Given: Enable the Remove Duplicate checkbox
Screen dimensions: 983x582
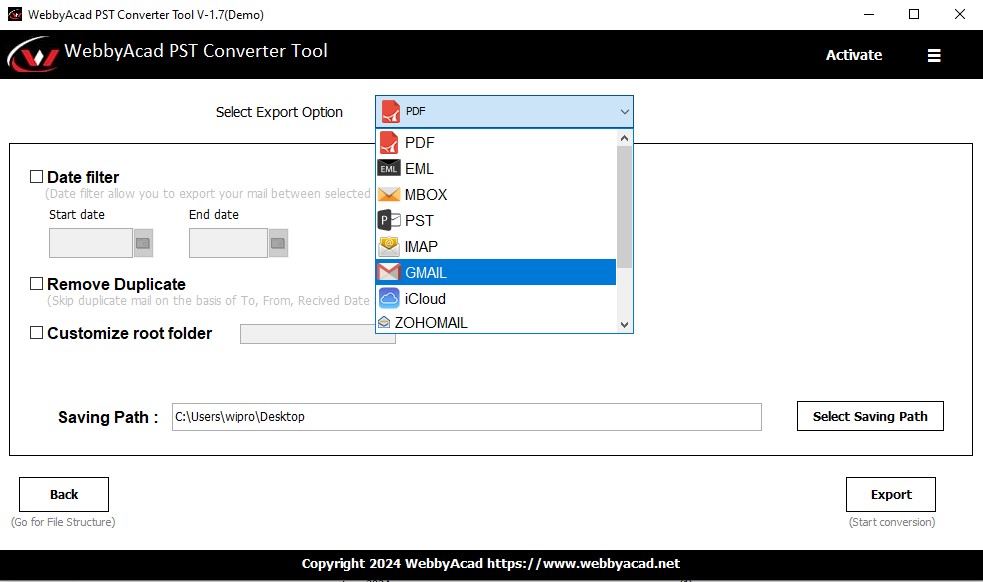Looking at the screenshot, I should 36,284.
